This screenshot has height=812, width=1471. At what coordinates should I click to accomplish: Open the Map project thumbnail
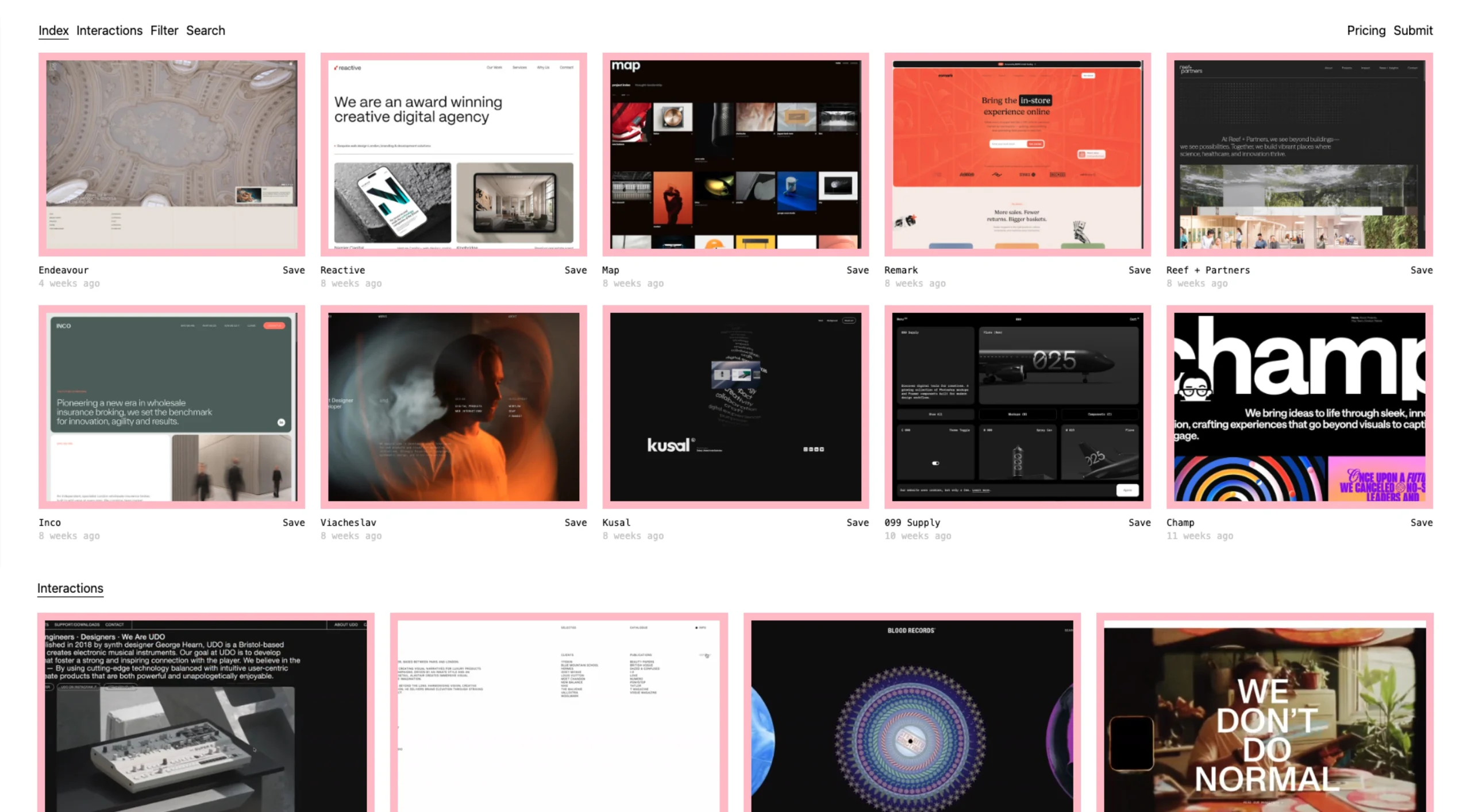click(735, 154)
